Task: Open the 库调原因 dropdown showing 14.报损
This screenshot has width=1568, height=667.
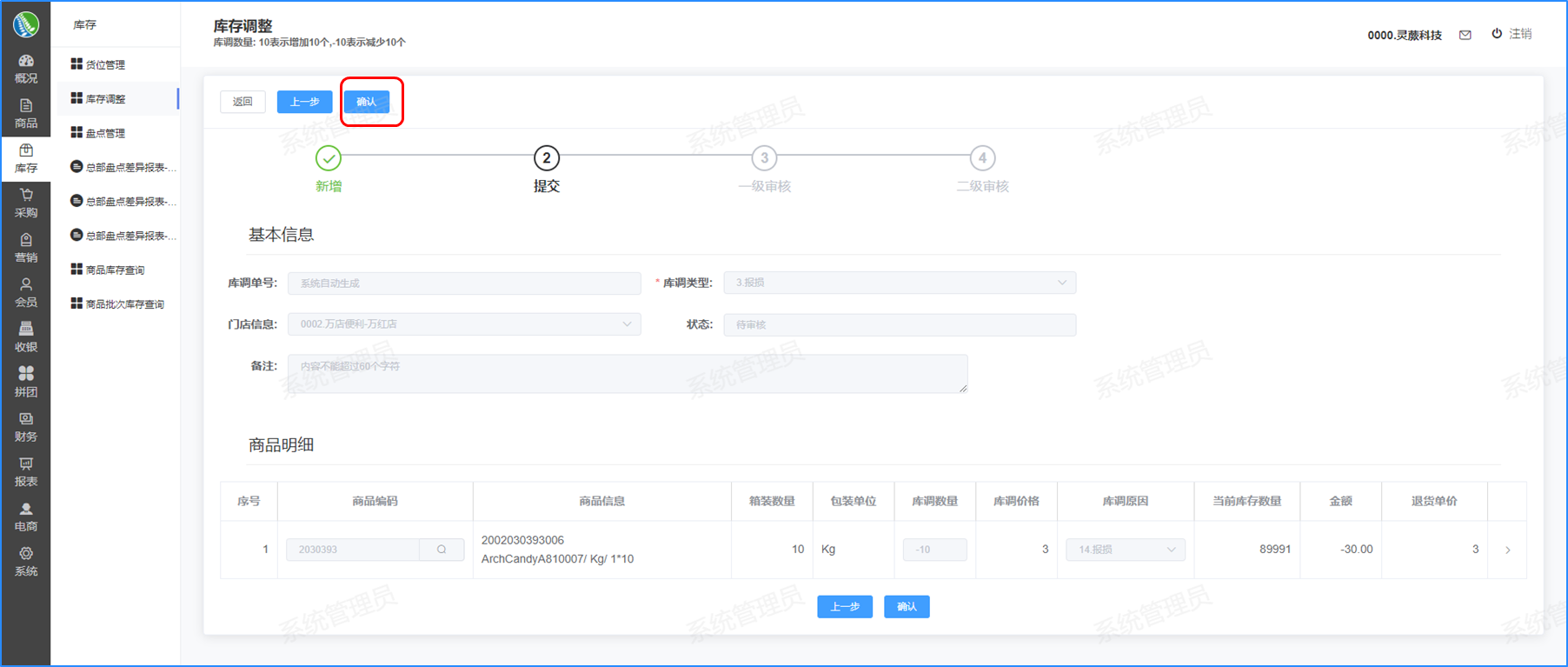Action: pyautogui.click(x=1126, y=550)
